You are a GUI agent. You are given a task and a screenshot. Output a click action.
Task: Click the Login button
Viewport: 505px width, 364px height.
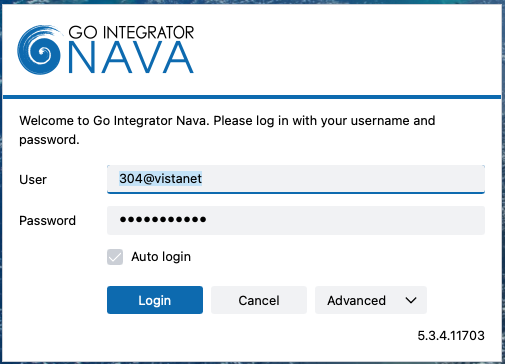click(155, 300)
